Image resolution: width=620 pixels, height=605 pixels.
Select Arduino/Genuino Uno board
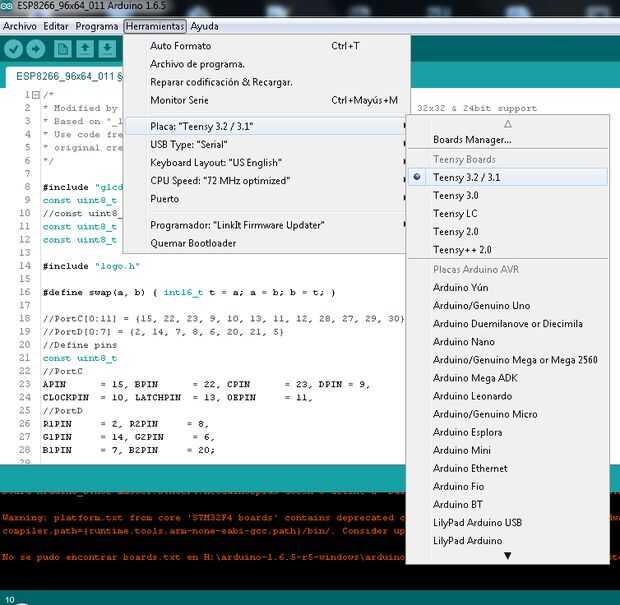pos(508,306)
